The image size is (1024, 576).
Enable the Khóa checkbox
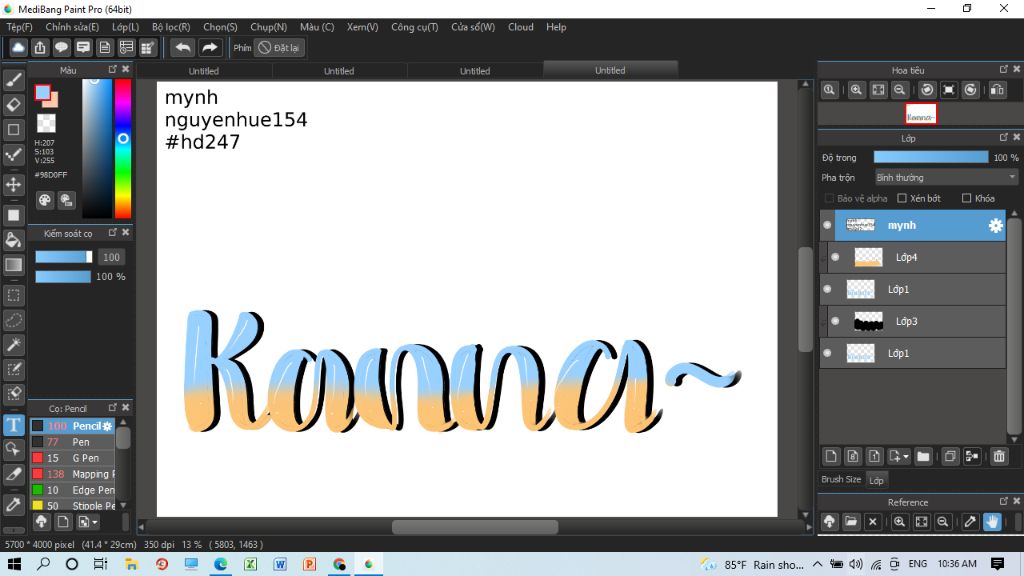967,198
